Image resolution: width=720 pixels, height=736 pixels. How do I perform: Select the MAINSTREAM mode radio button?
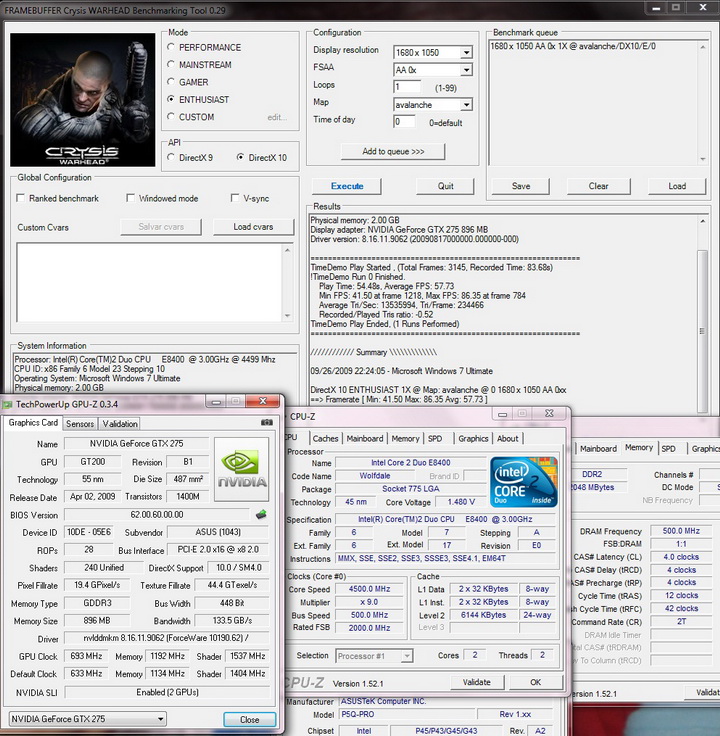click(x=171, y=64)
